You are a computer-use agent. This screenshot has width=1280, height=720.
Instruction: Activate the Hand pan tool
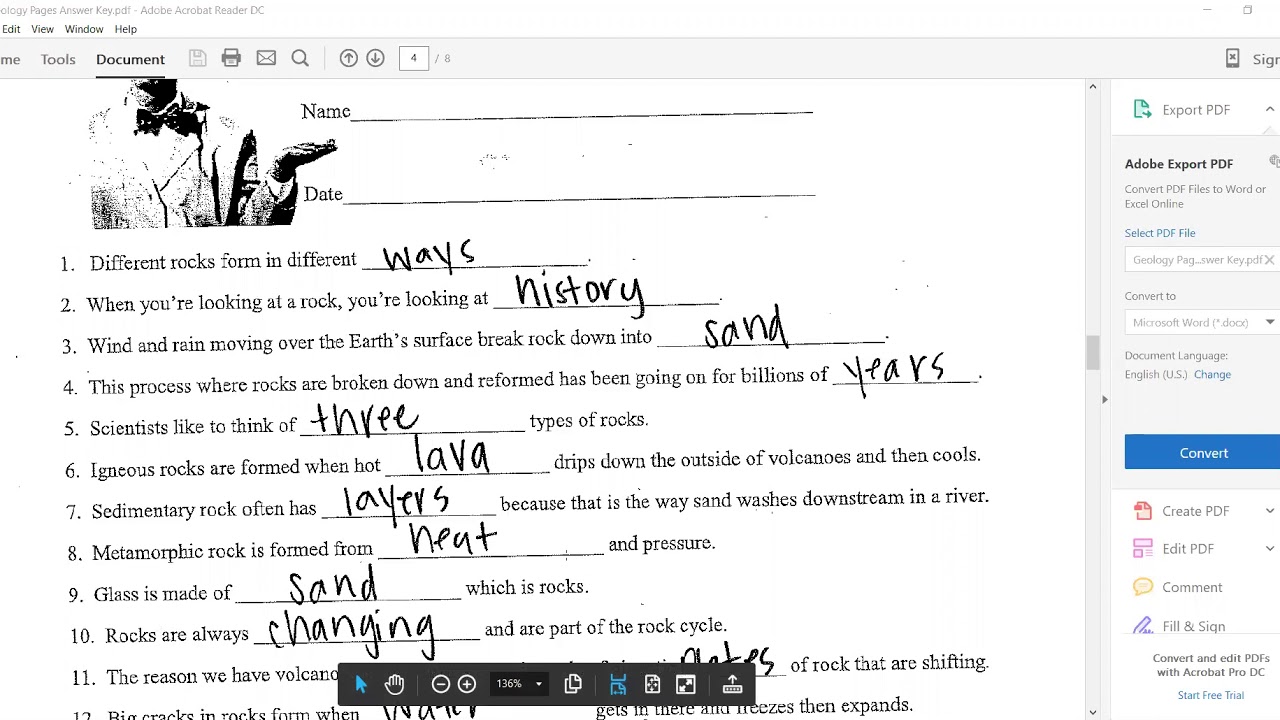[394, 684]
